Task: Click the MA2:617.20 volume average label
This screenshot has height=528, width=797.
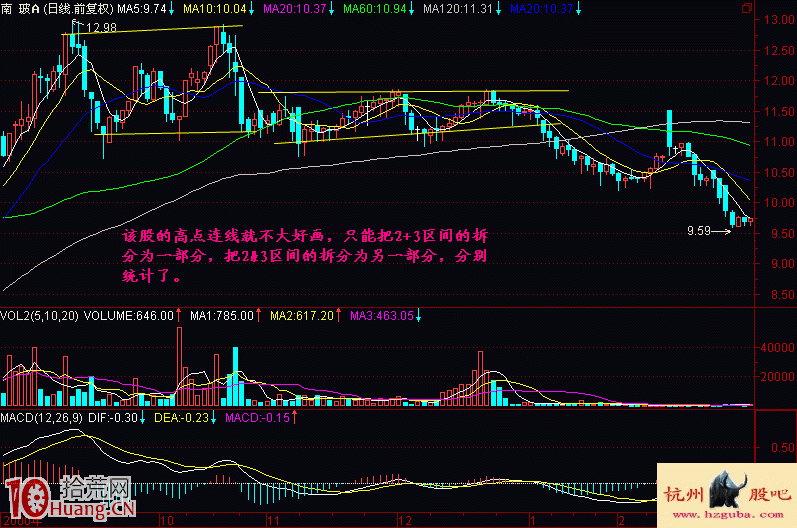Action: 302,316
